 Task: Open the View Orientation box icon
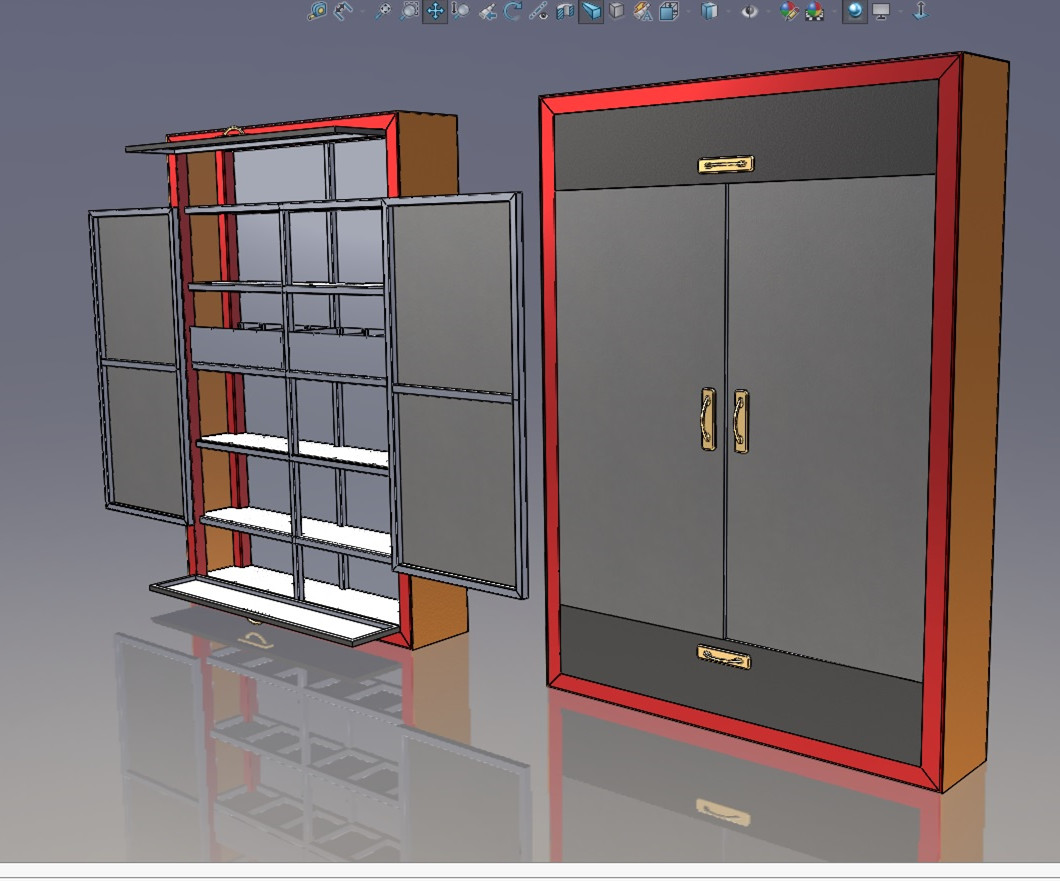669,11
